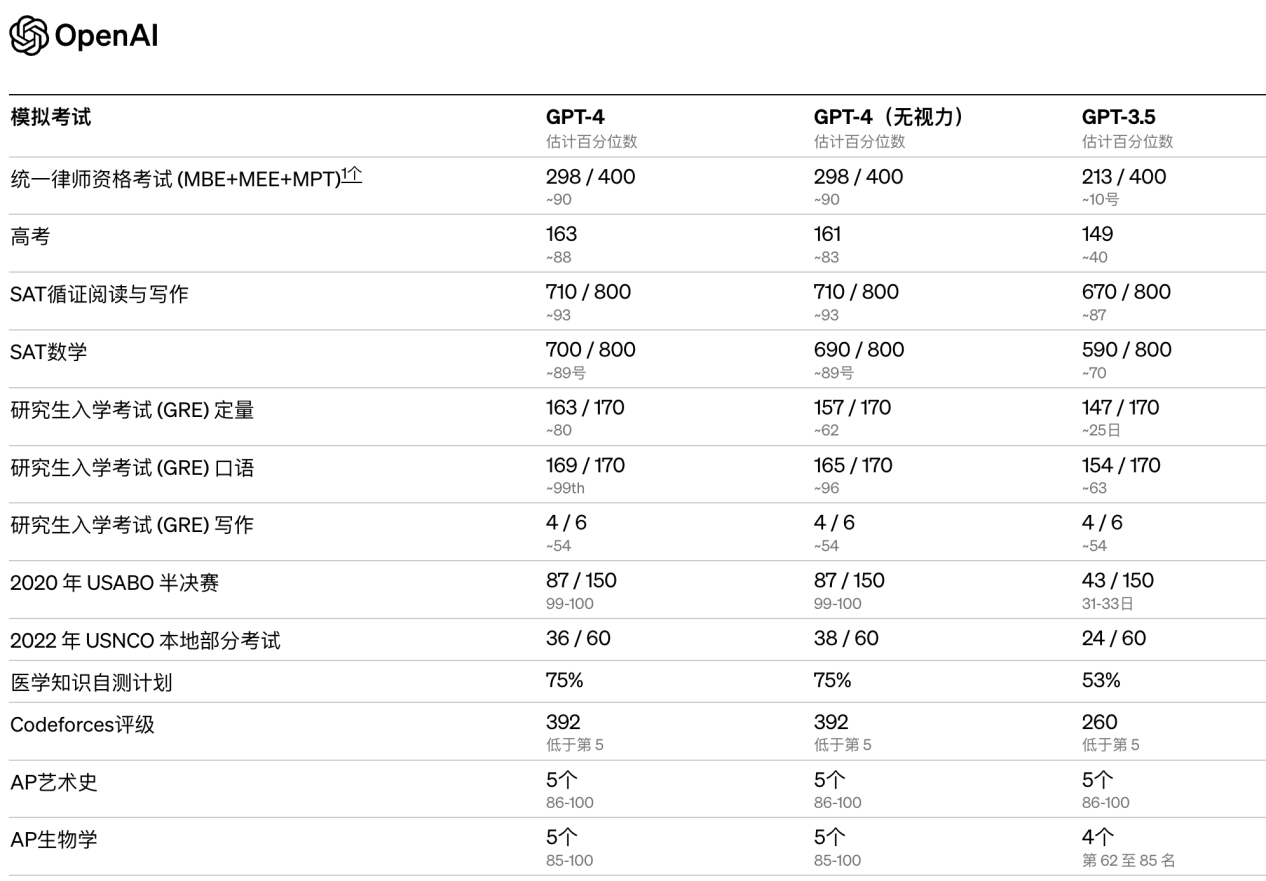Click the Codeforces评级 row label
Image resolution: width=1266 pixels, height=881 pixels.
click(x=82, y=725)
